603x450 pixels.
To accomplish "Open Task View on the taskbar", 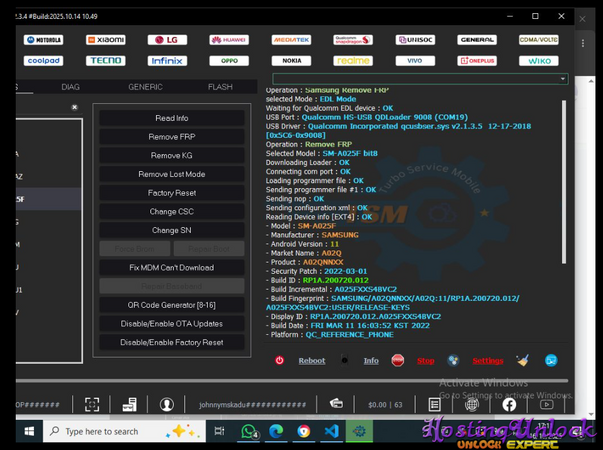I will tap(220, 432).
